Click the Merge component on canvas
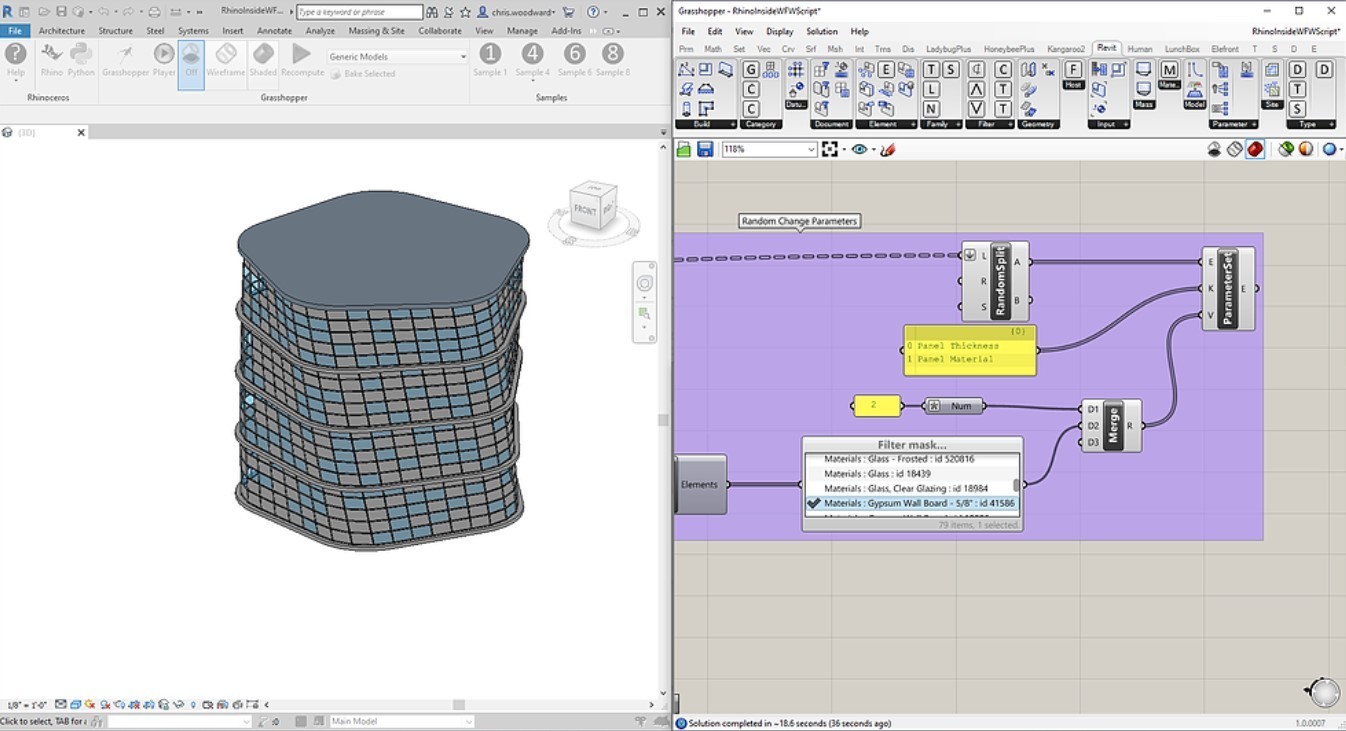This screenshot has width=1346, height=731. (x=1112, y=426)
